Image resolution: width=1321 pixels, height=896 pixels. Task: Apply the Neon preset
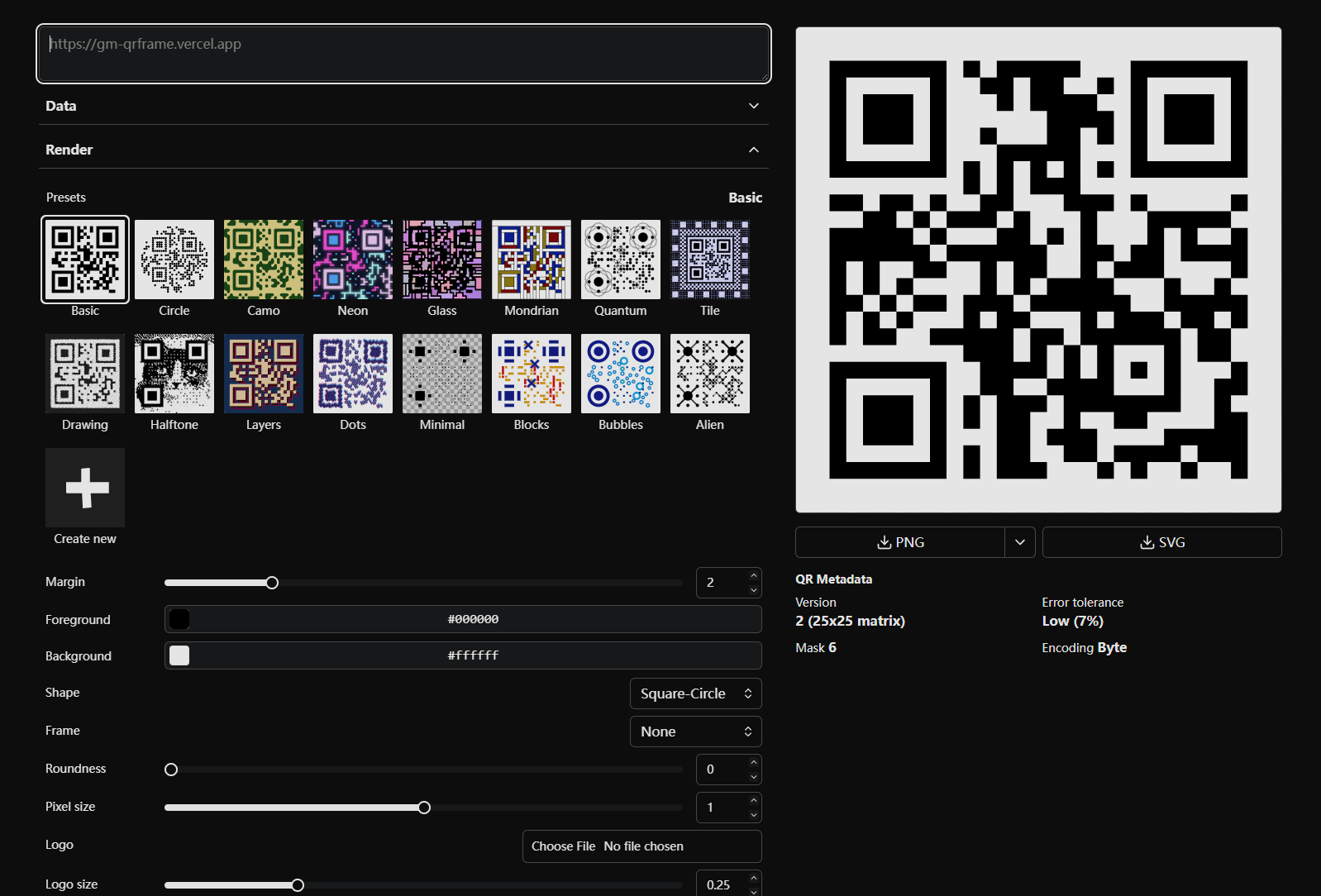(x=353, y=260)
